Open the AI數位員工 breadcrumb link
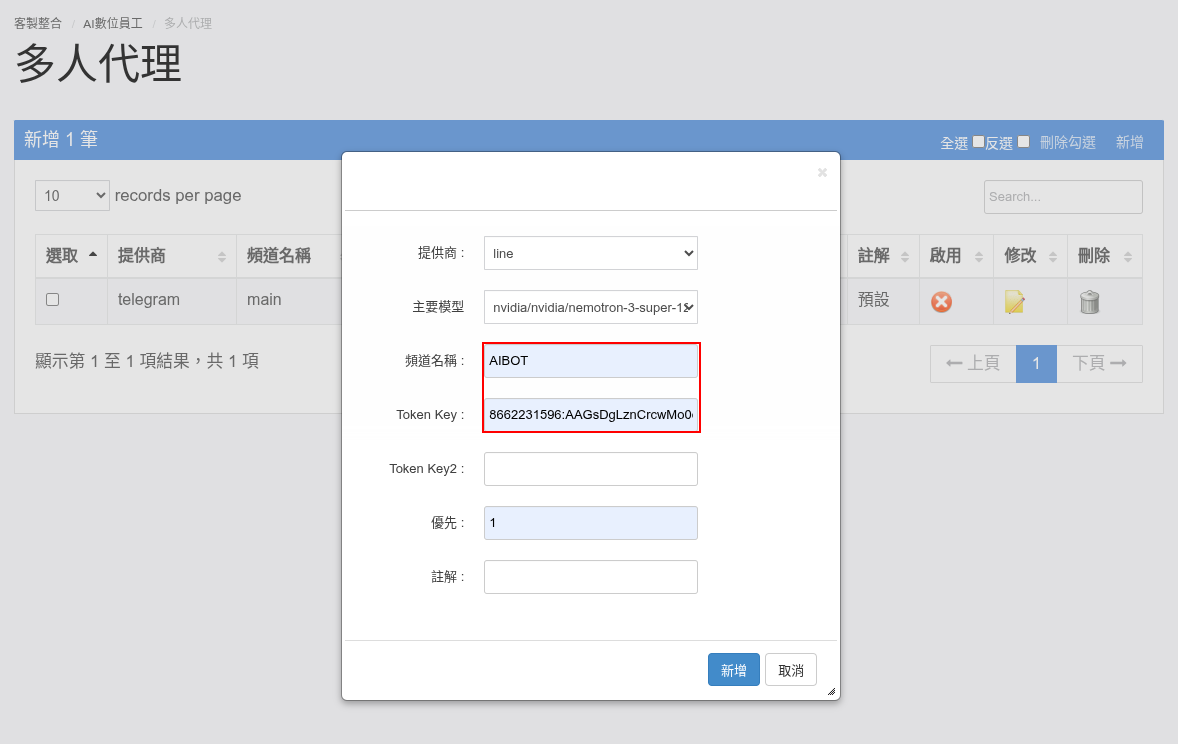Screen dimensions: 1178x744 point(113,23)
